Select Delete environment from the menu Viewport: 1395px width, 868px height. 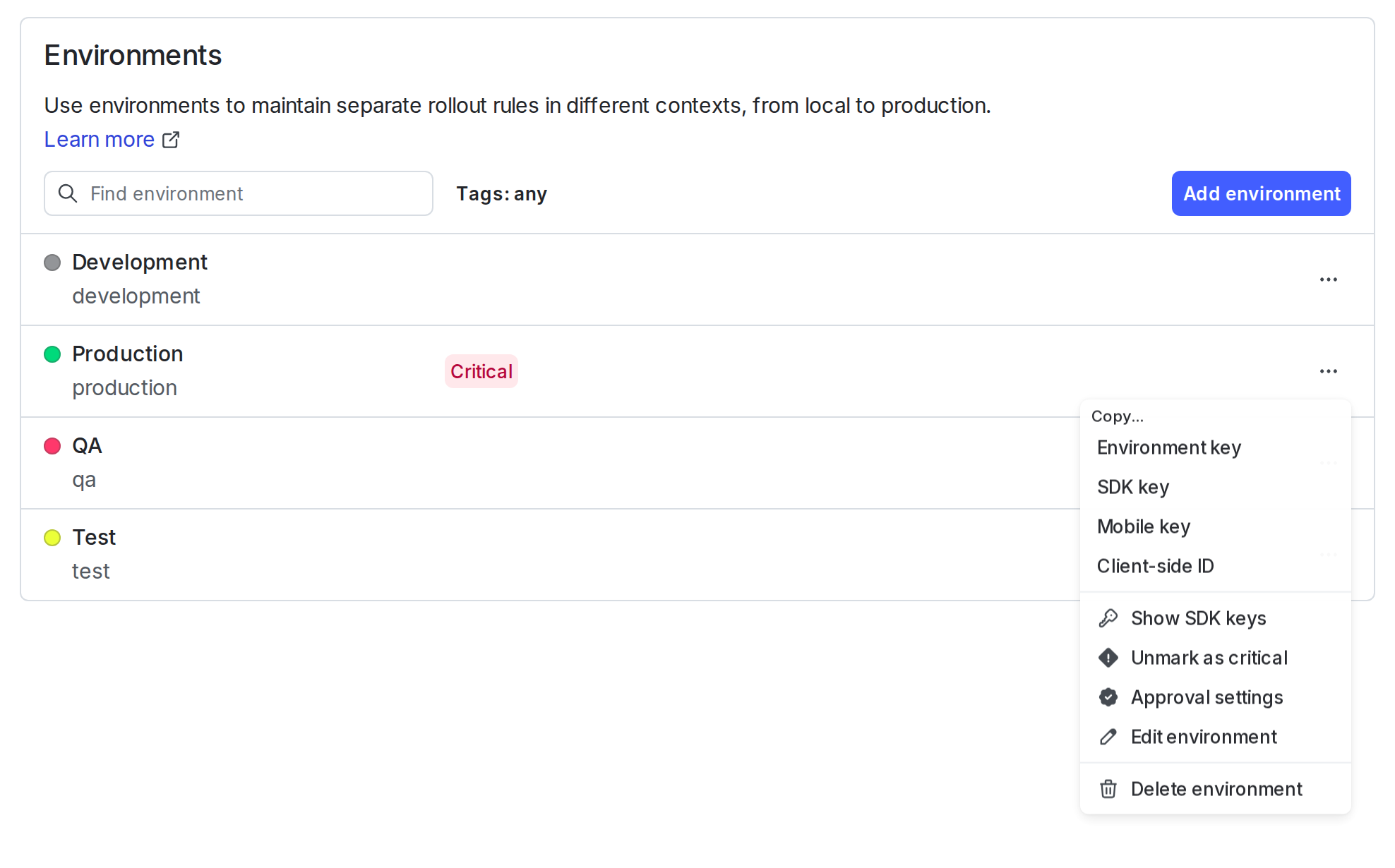(1216, 788)
